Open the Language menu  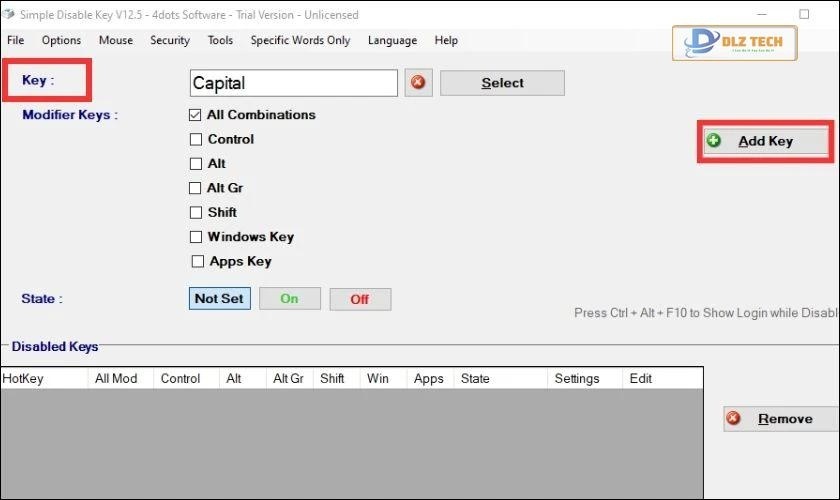392,40
